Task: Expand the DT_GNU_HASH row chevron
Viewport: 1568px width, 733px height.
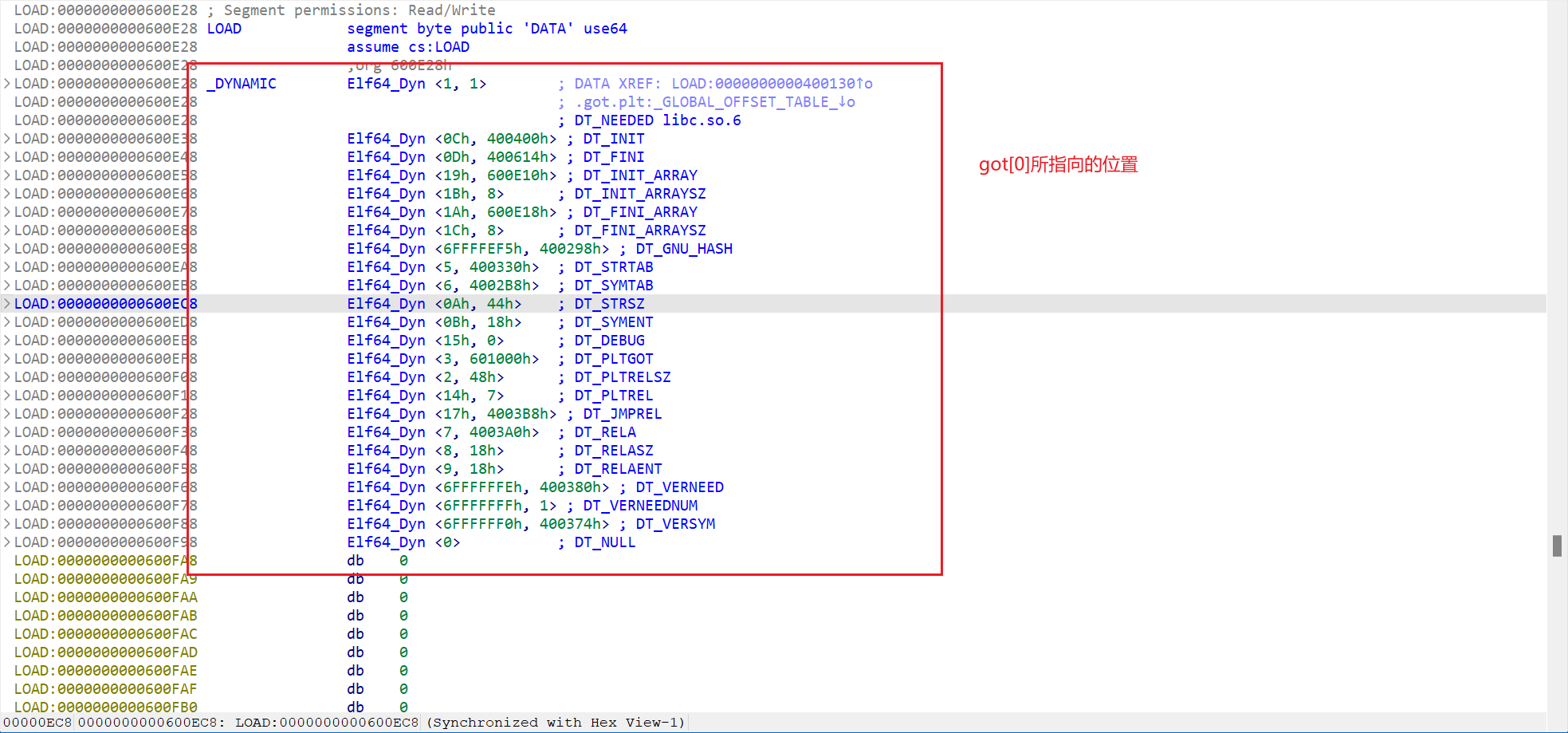Action: click(7, 249)
